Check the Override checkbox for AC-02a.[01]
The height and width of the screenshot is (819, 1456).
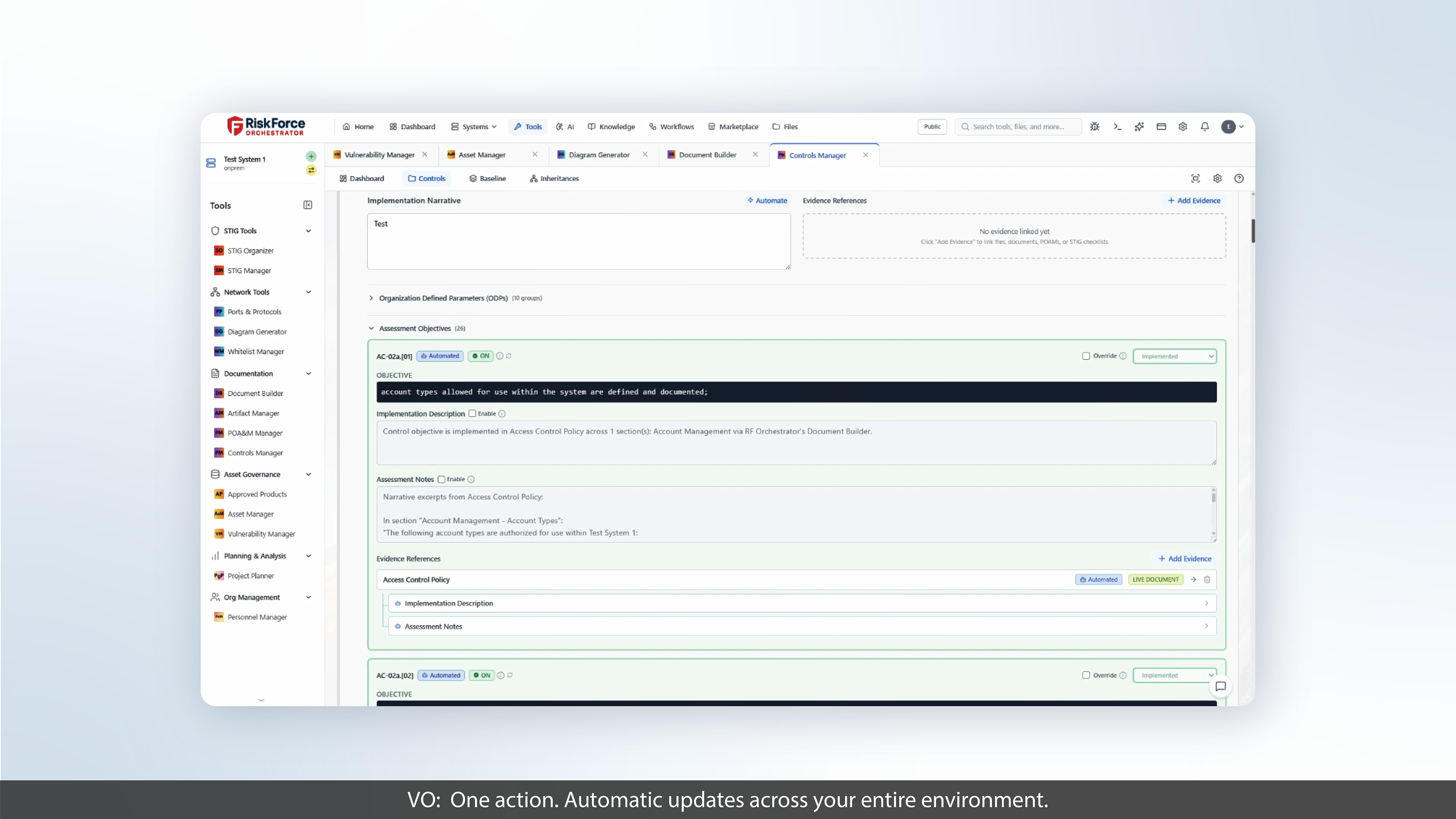[1086, 356]
